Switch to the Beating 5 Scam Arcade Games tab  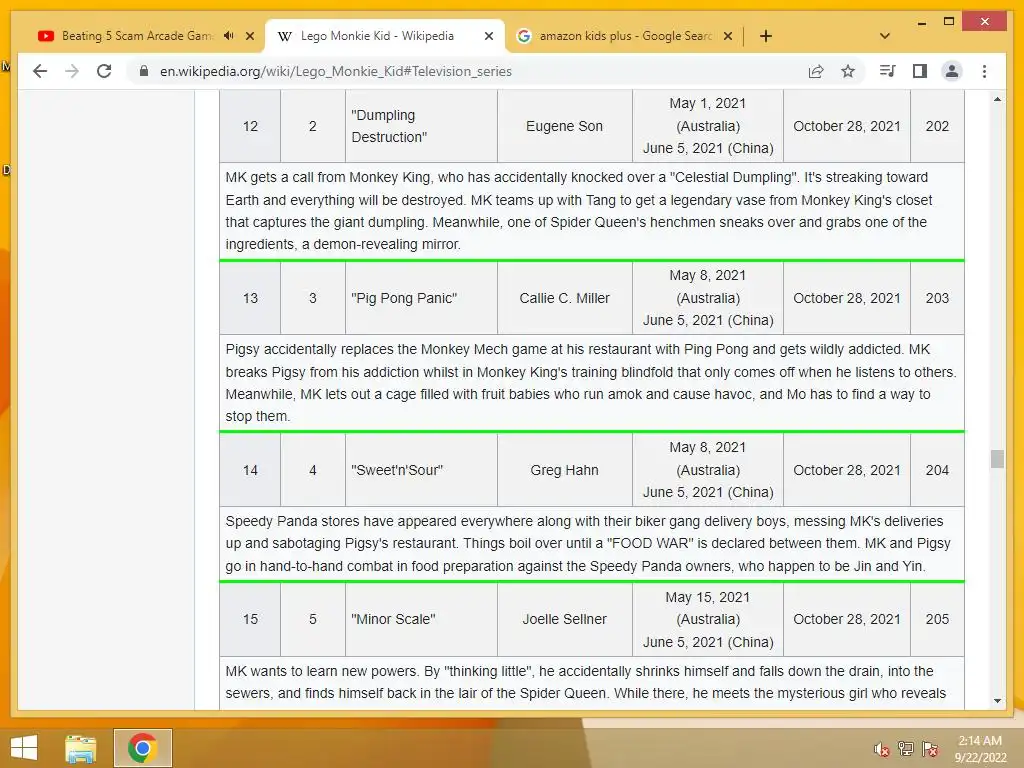[137, 36]
